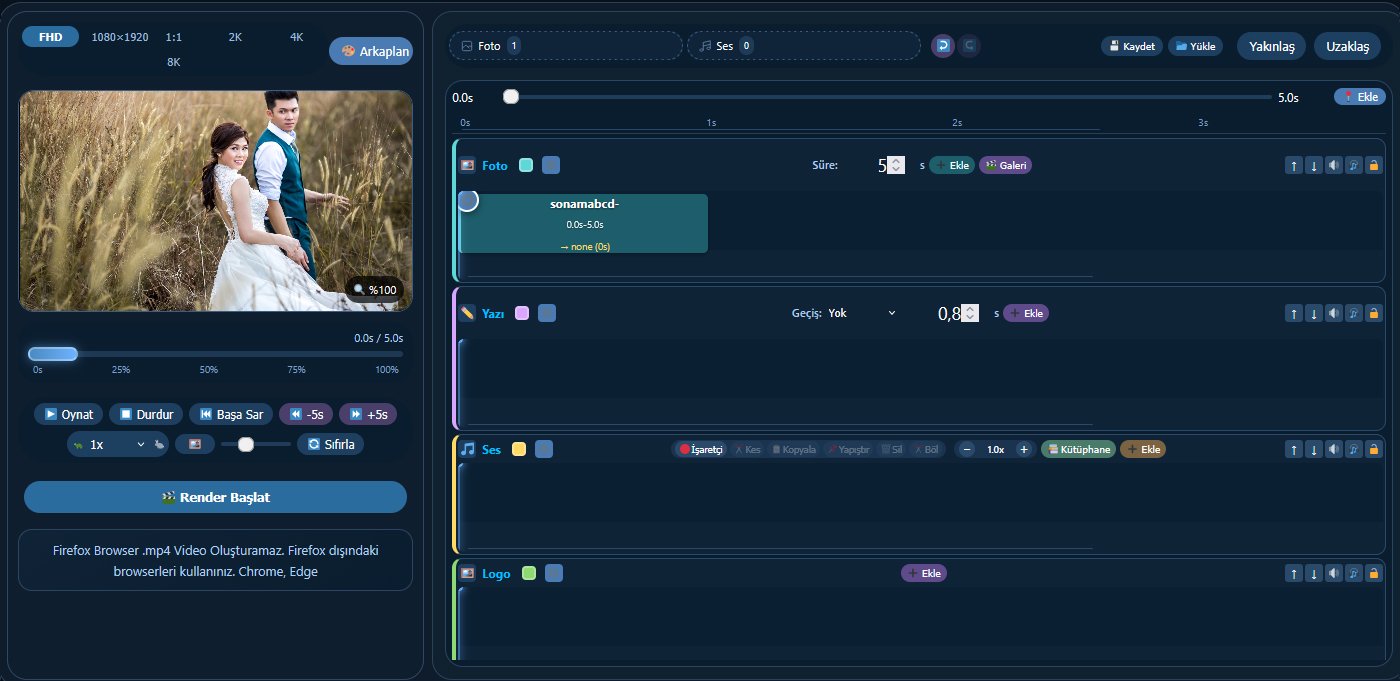The height and width of the screenshot is (681, 1400).
Task: Click the Süre duration stepper arrows
Action: coord(896,165)
